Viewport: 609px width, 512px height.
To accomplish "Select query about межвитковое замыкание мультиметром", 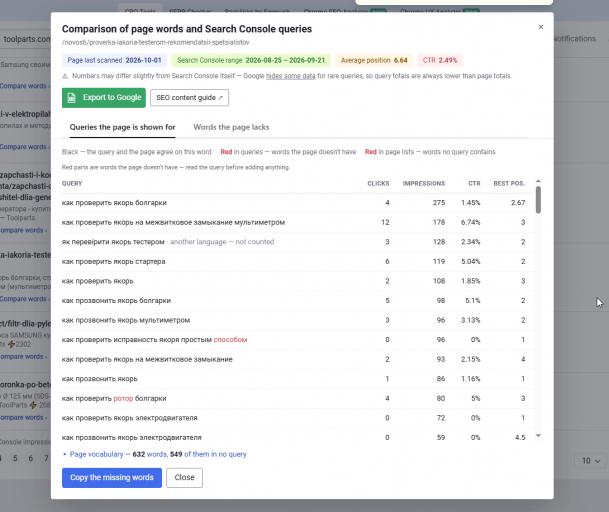I will [173, 222].
